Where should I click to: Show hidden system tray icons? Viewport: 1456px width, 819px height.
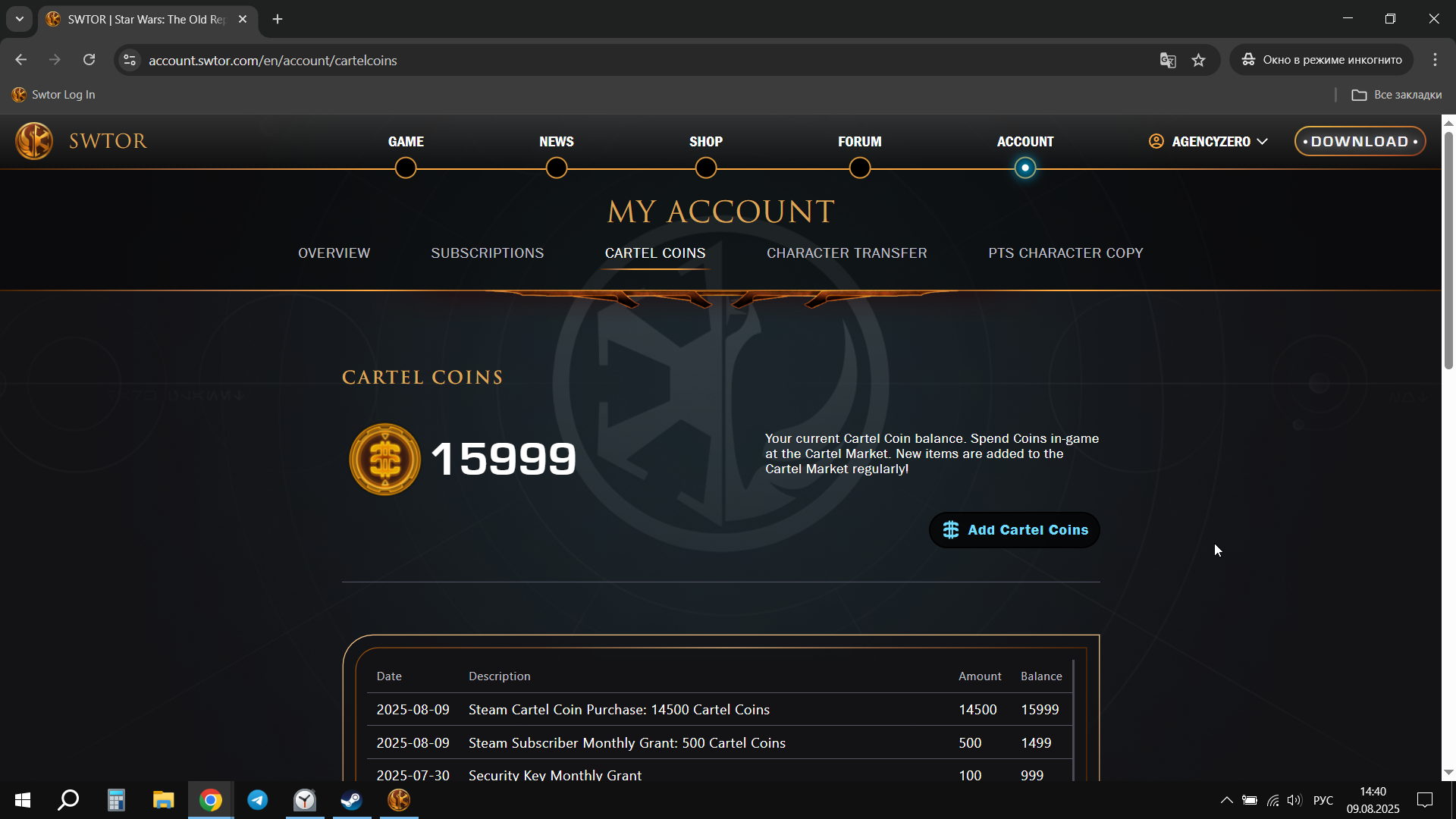point(1226,800)
